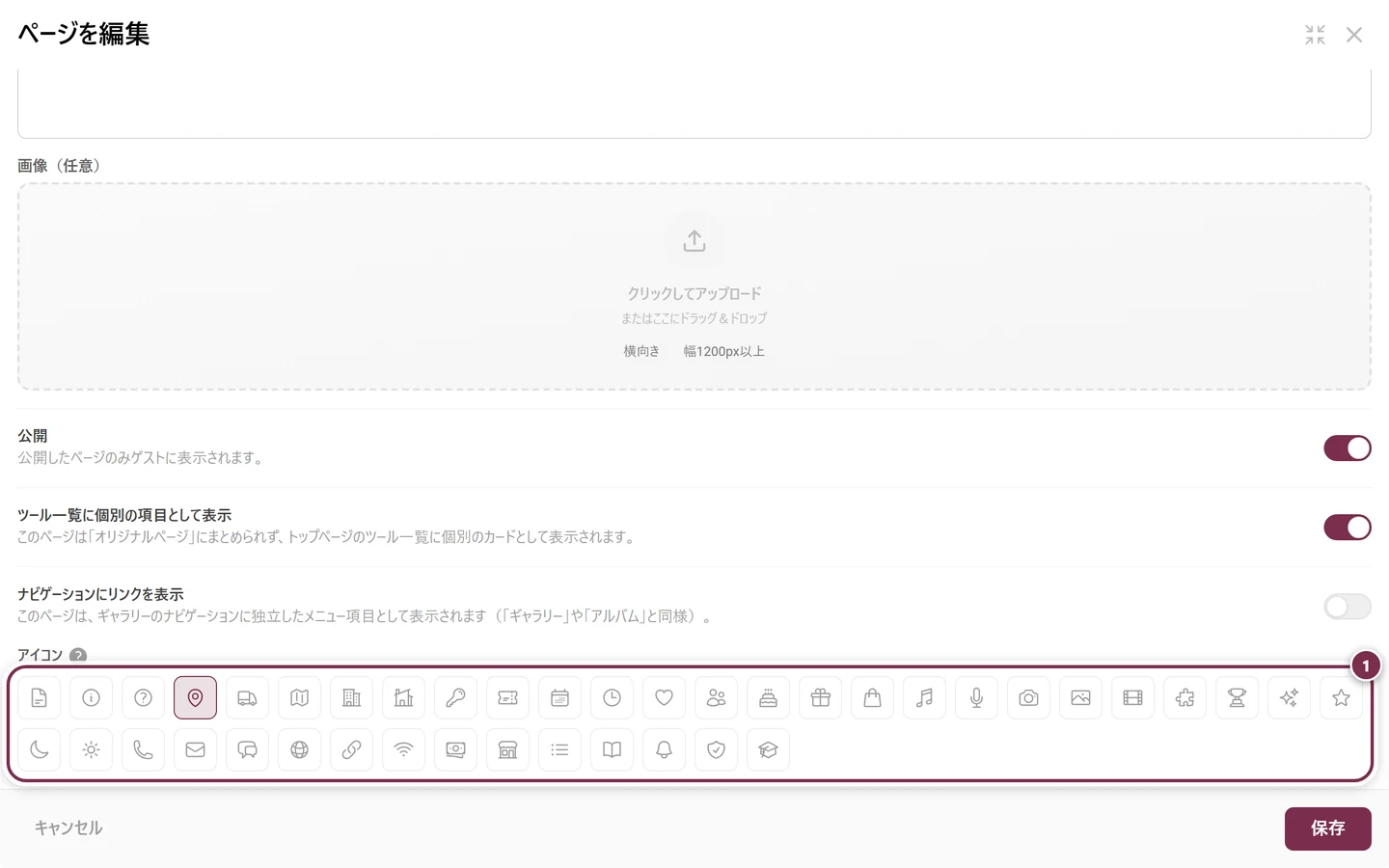Choose the heart icon
Screen dimensions: 1389x868
point(664,697)
